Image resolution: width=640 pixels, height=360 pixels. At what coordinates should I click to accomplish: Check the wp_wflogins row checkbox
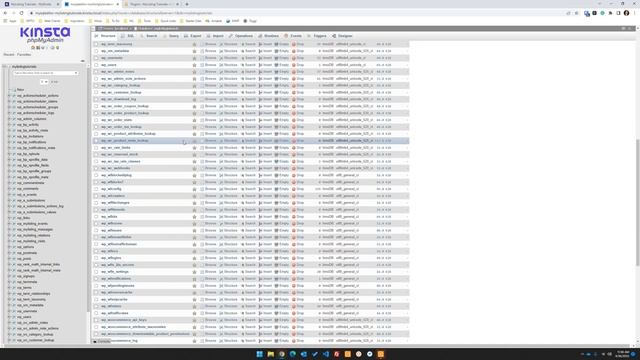coord(96,258)
